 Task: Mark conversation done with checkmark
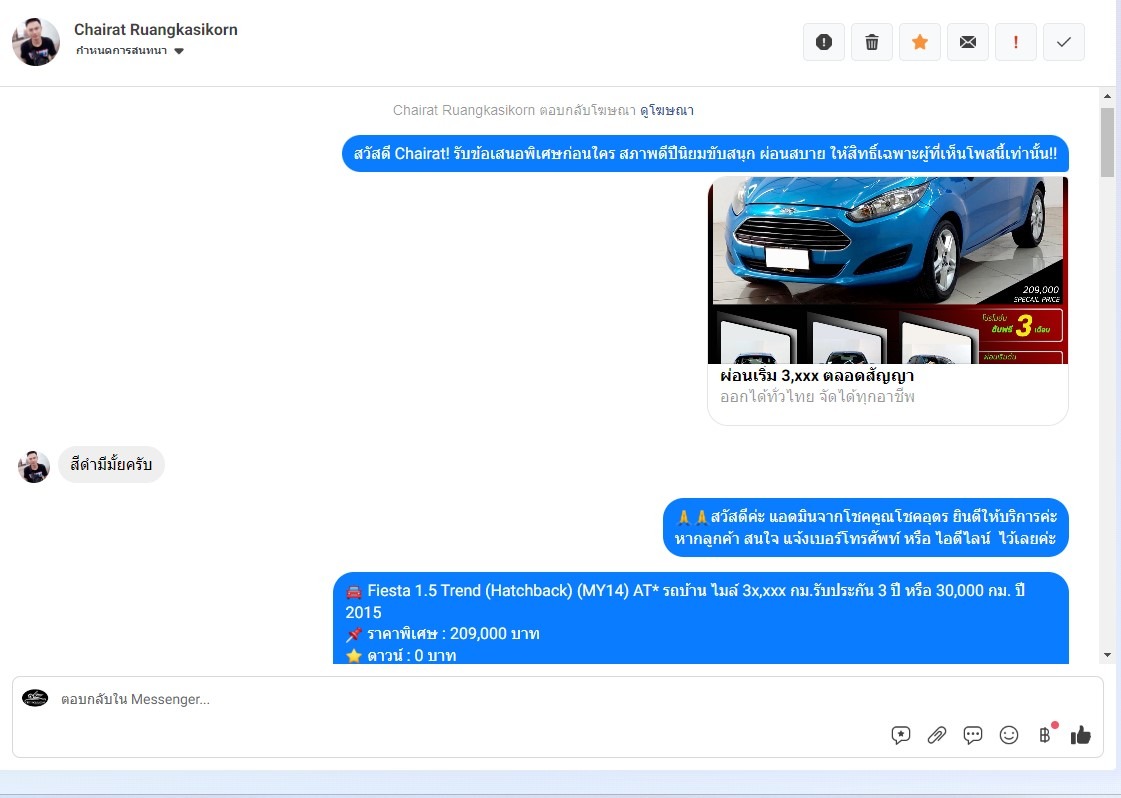coord(1063,42)
